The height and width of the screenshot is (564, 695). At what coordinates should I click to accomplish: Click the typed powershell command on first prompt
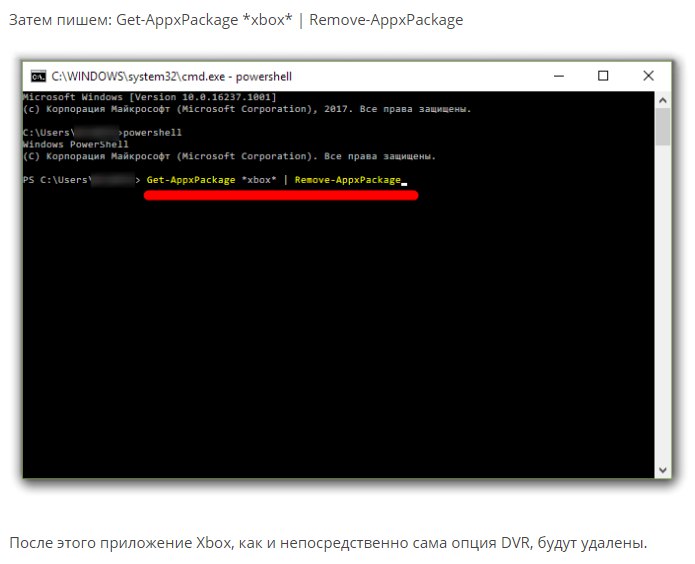click(x=153, y=132)
